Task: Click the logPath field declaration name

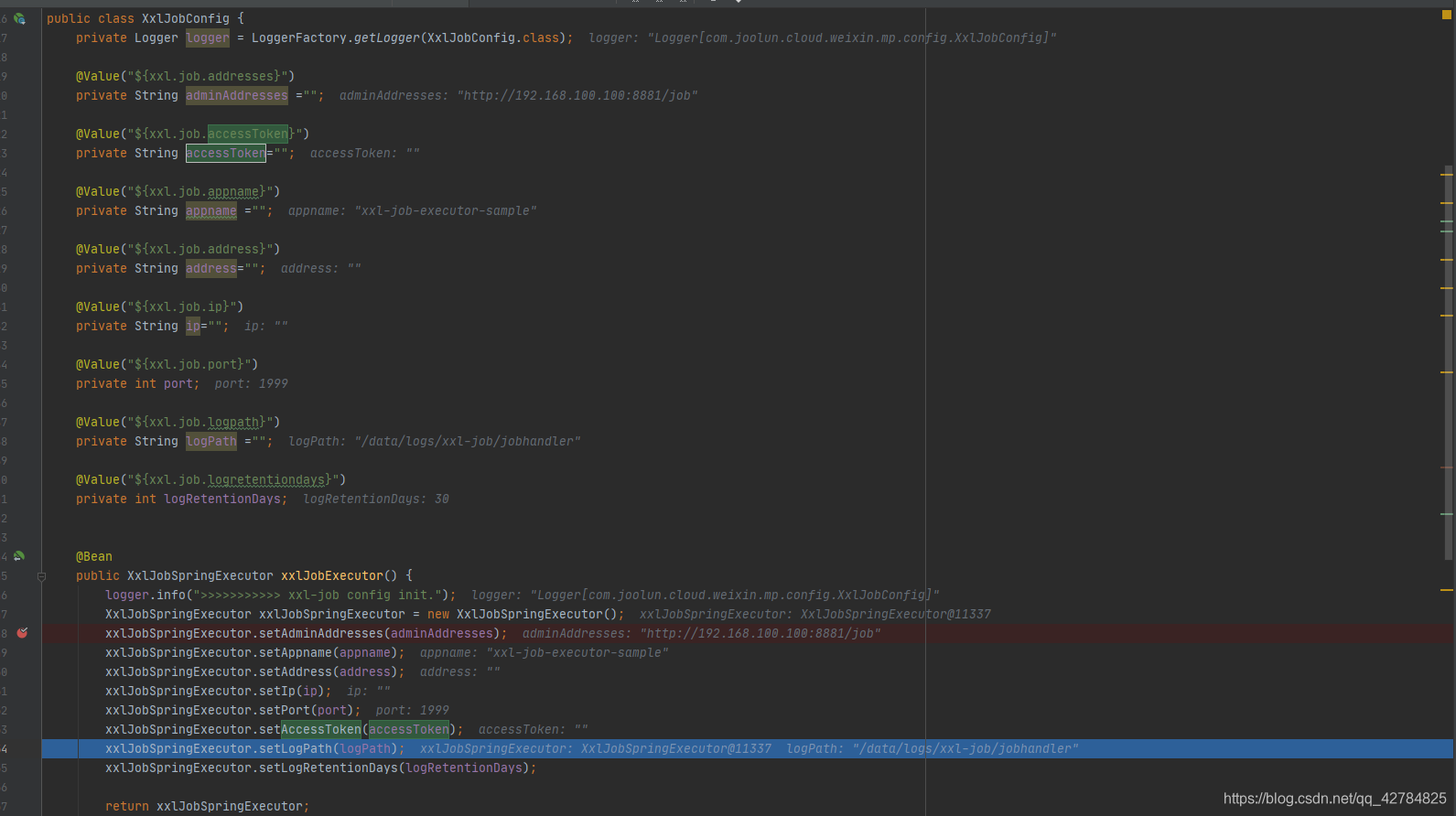Action: pos(211,441)
